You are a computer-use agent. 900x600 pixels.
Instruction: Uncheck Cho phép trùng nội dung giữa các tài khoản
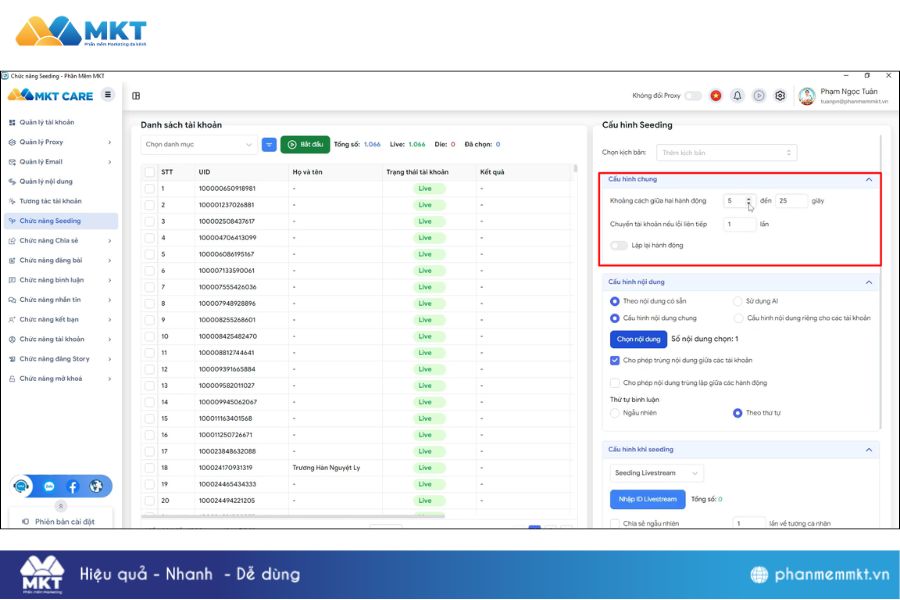pyautogui.click(x=615, y=360)
